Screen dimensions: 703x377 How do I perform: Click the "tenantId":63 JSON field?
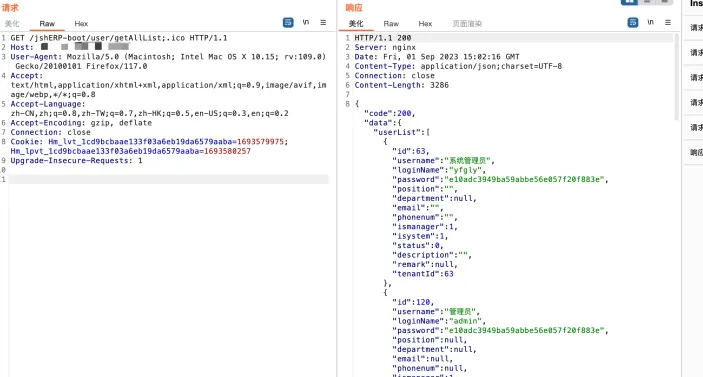422,273
